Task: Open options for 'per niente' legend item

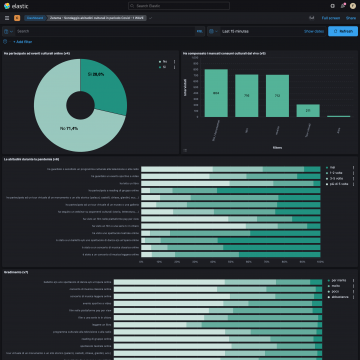Action: coord(353,281)
